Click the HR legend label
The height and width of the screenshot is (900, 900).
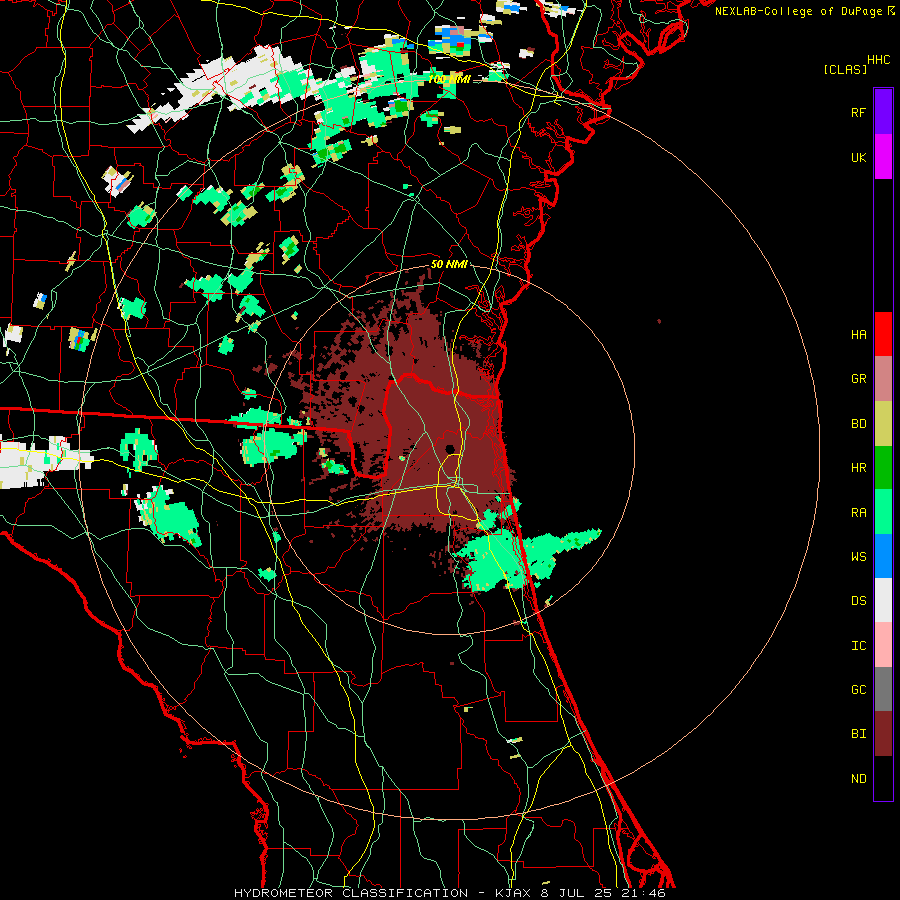point(859,468)
